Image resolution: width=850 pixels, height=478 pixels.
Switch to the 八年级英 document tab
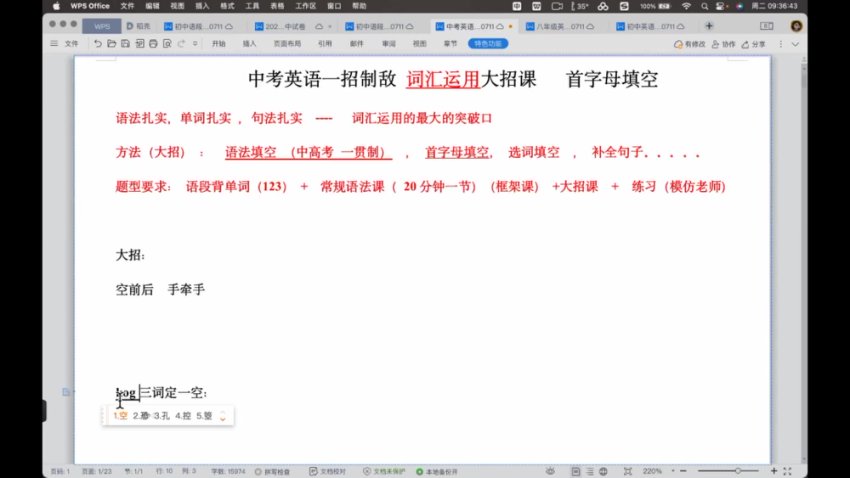point(550,25)
